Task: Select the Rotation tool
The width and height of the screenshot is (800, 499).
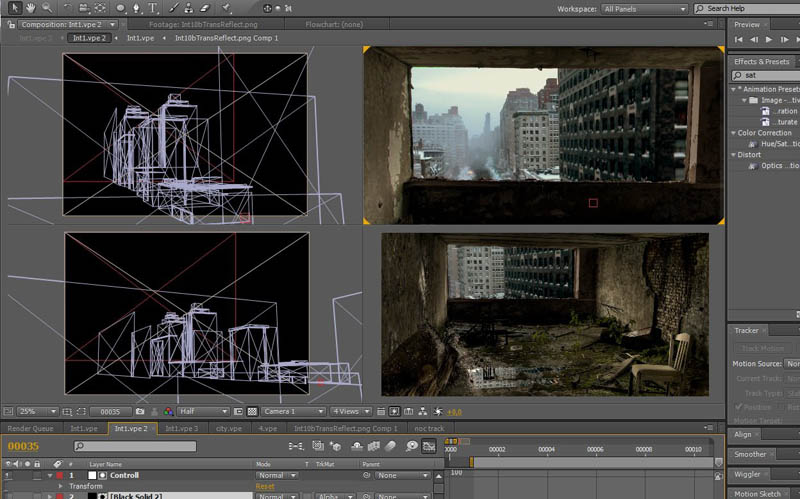Action: click(68, 8)
